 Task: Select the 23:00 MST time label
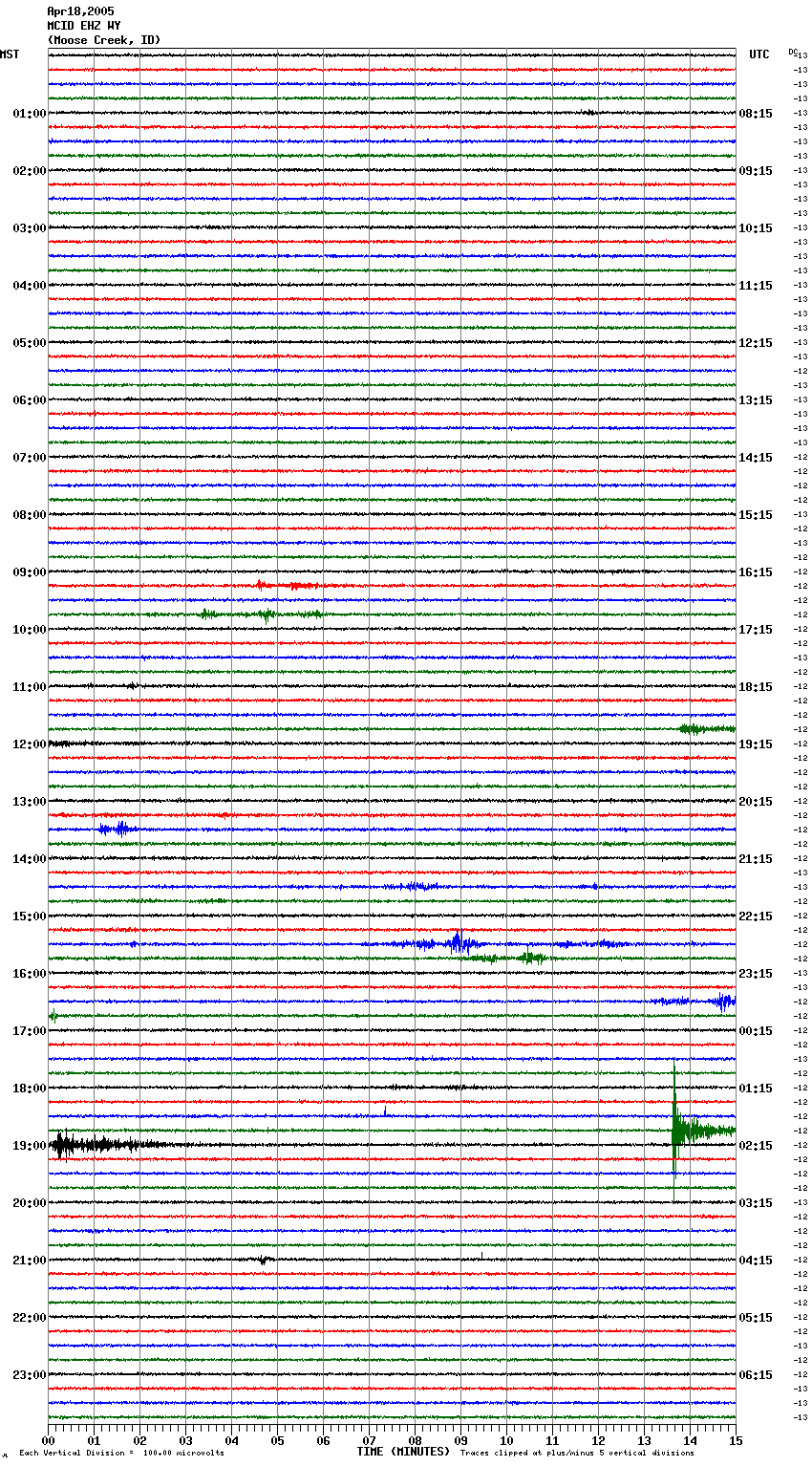tap(30, 1375)
